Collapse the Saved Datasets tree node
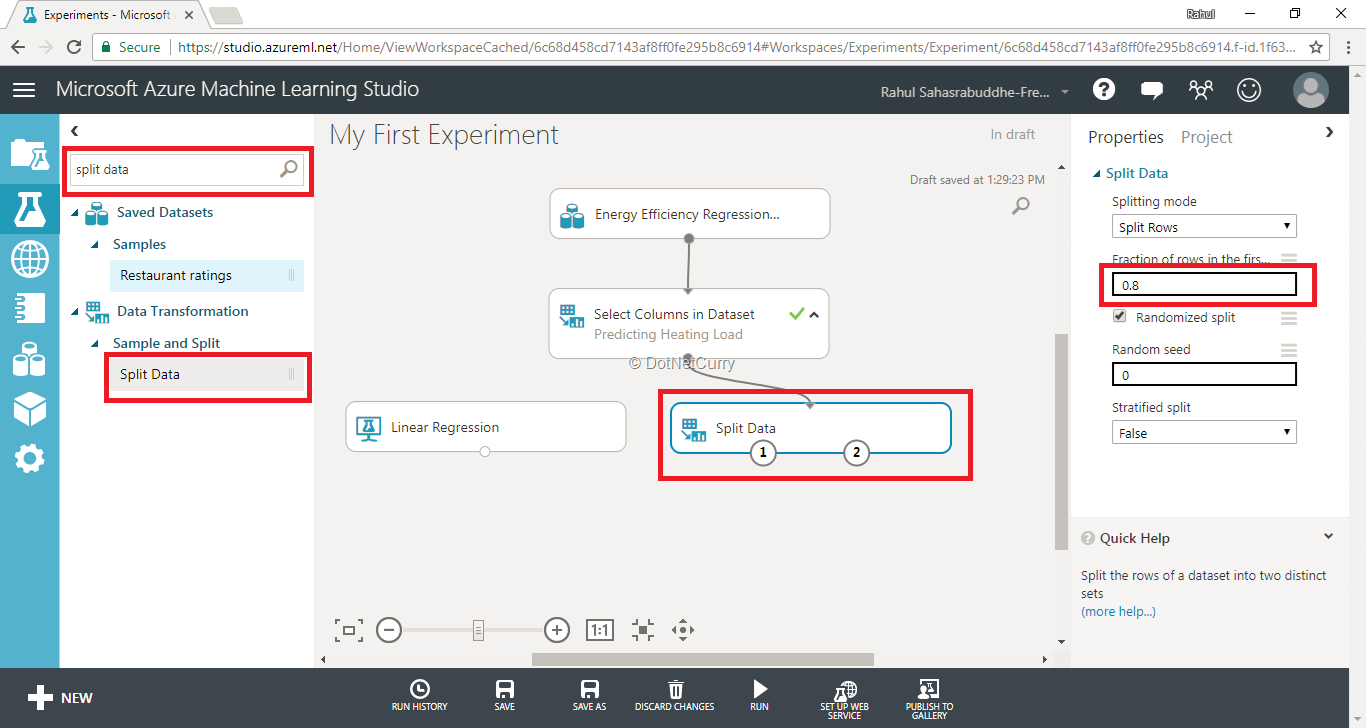The height and width of the screenshot is (728, 1366). pyautogui.click(x=75, y=213)
